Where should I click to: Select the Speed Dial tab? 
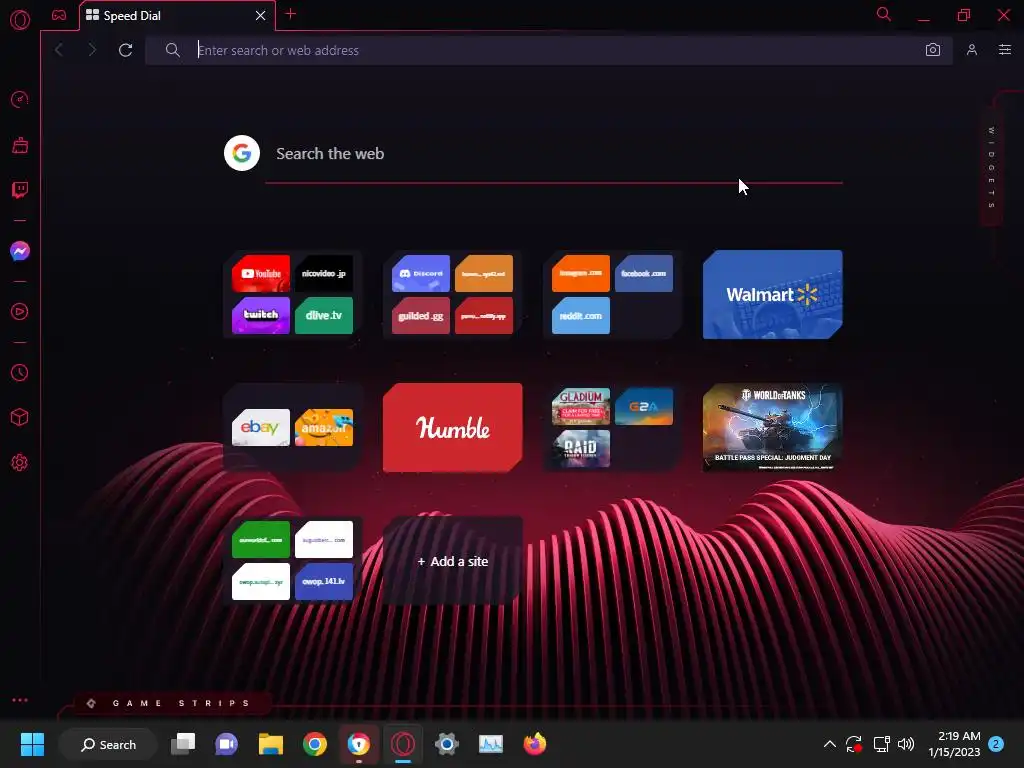pos(177,16)
